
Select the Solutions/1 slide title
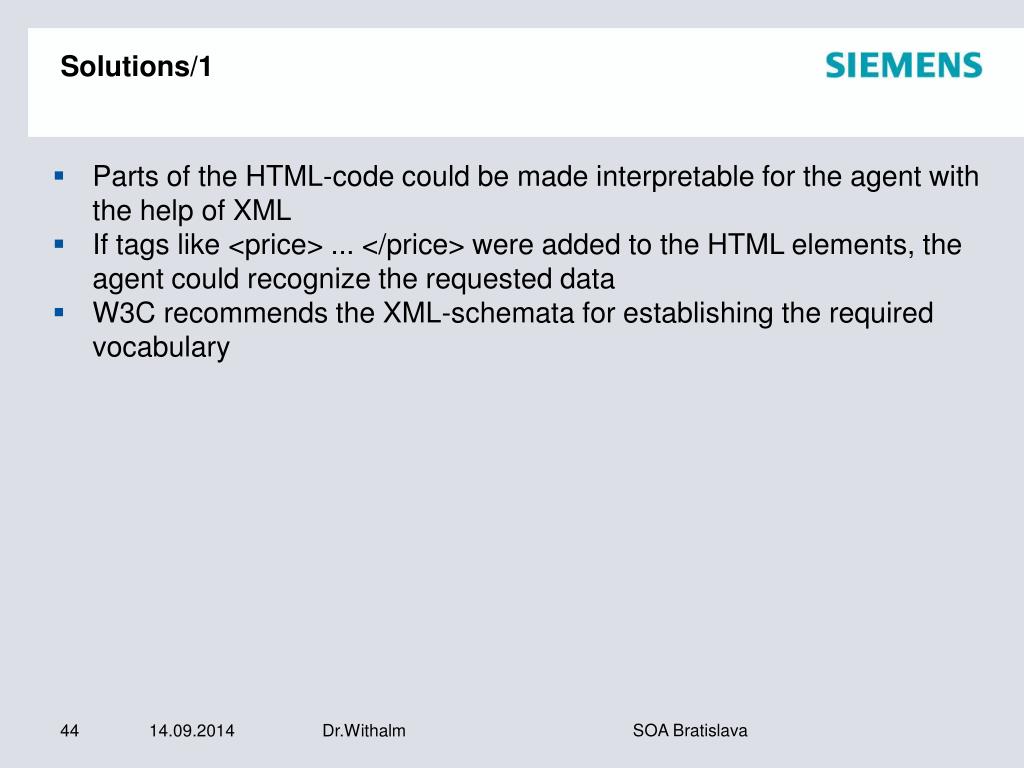click(136, 67)
